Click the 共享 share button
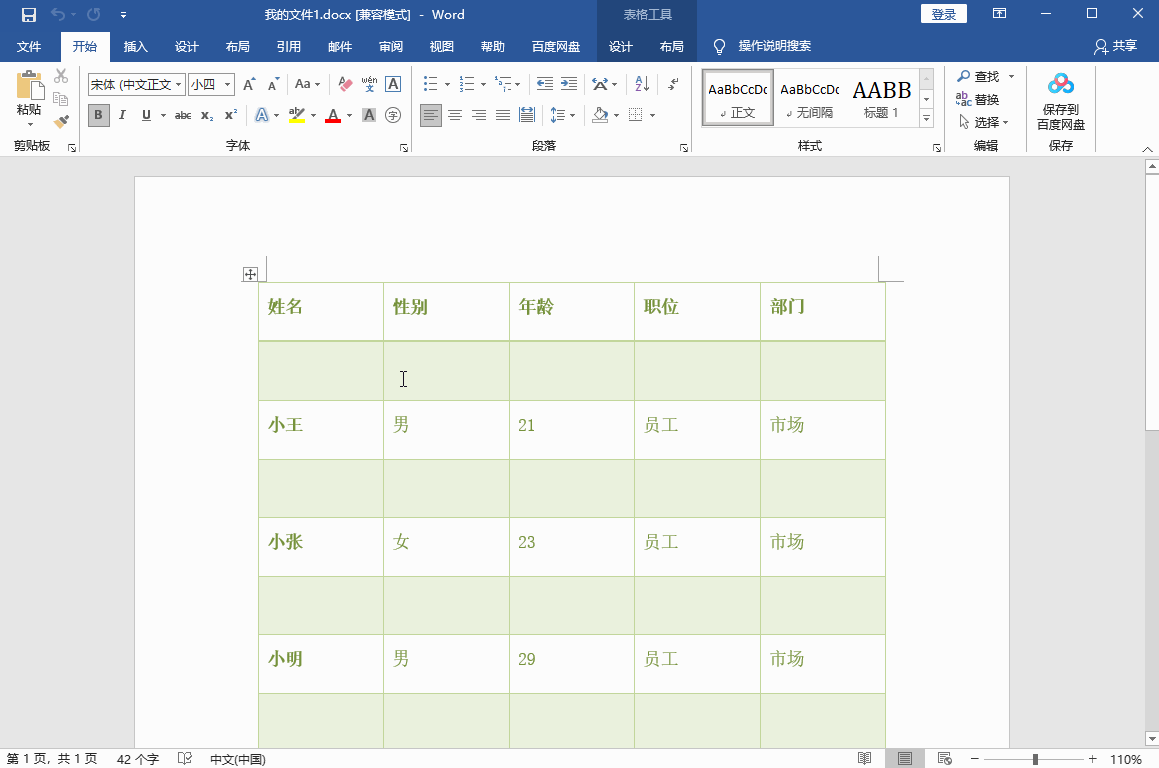Screen dimensions: 1159x768 (x=1115, y=46)
